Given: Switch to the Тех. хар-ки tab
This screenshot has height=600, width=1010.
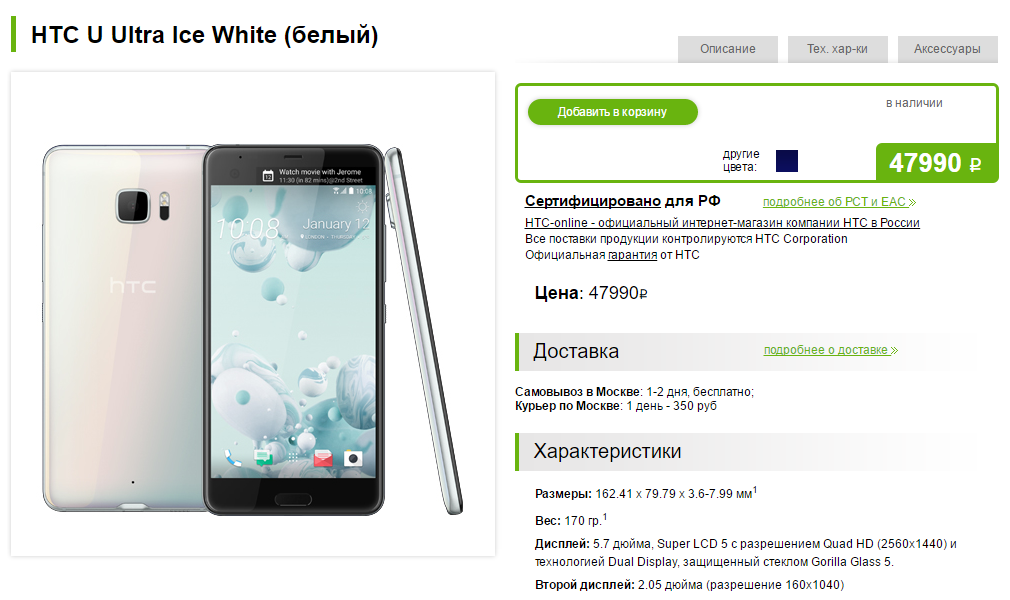Looking at the screenshot, I should [x=837, y=49].
